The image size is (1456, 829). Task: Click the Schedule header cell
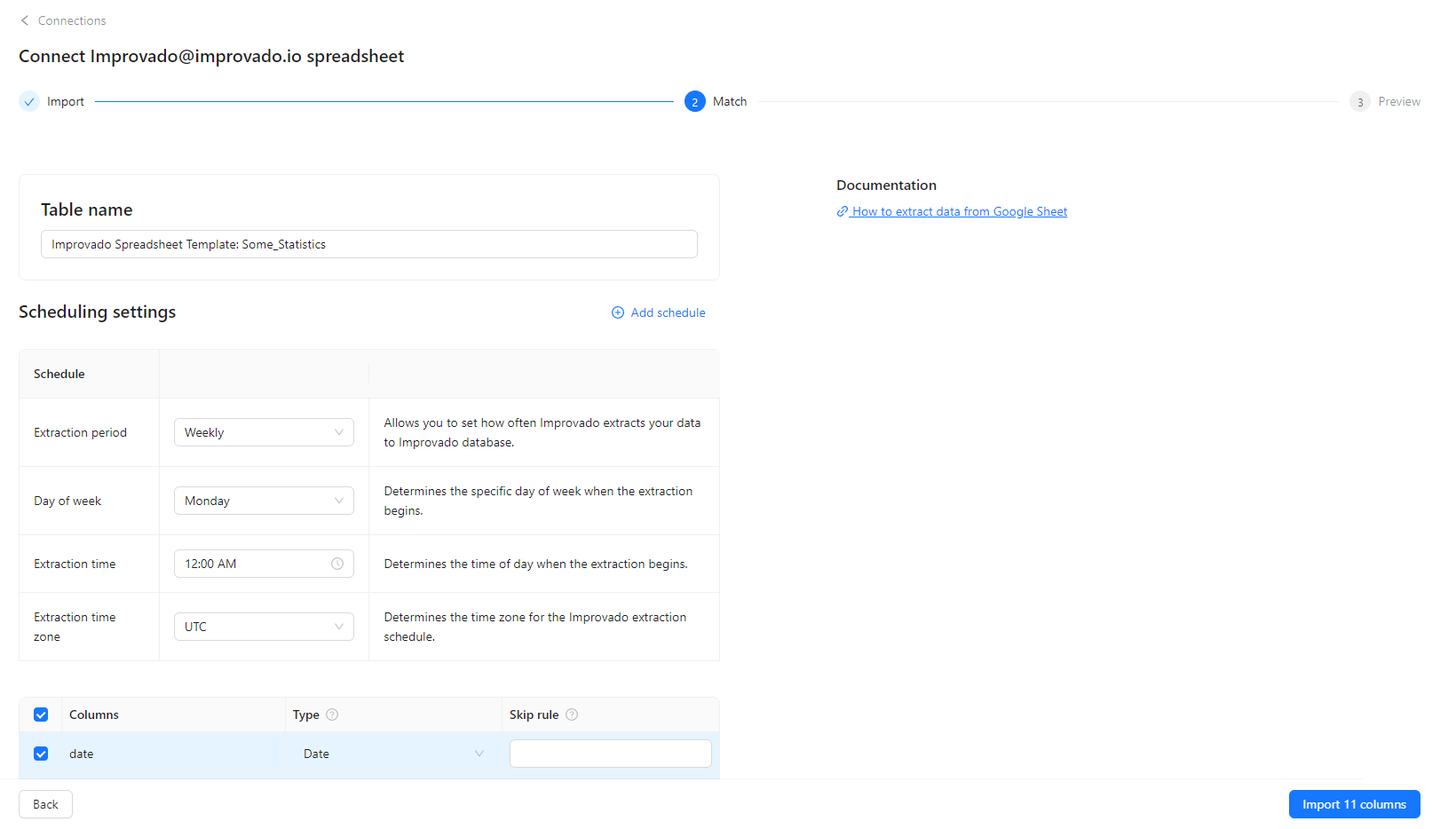[x=89, y=374]
